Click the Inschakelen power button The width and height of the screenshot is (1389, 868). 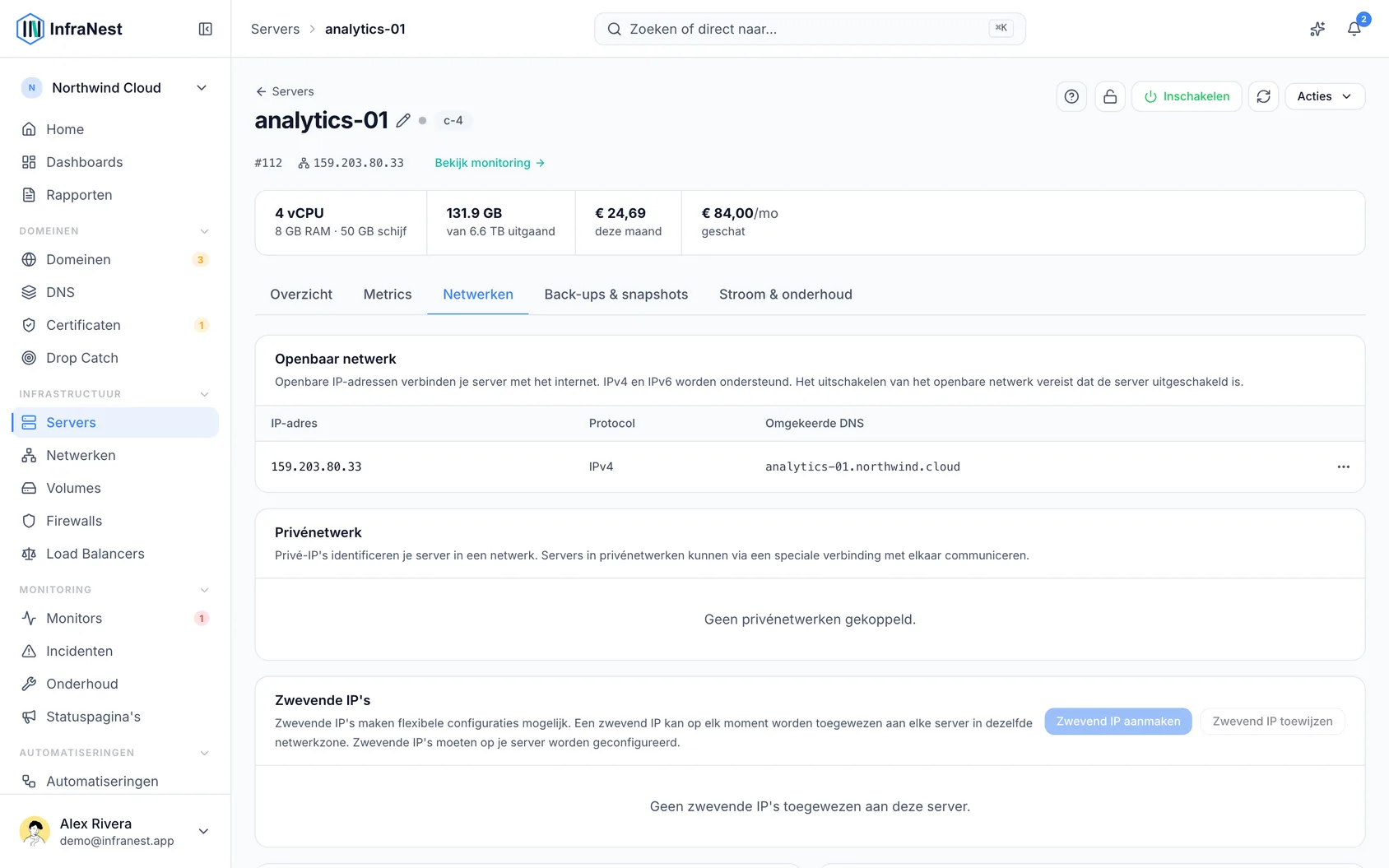coord(1187,96)
